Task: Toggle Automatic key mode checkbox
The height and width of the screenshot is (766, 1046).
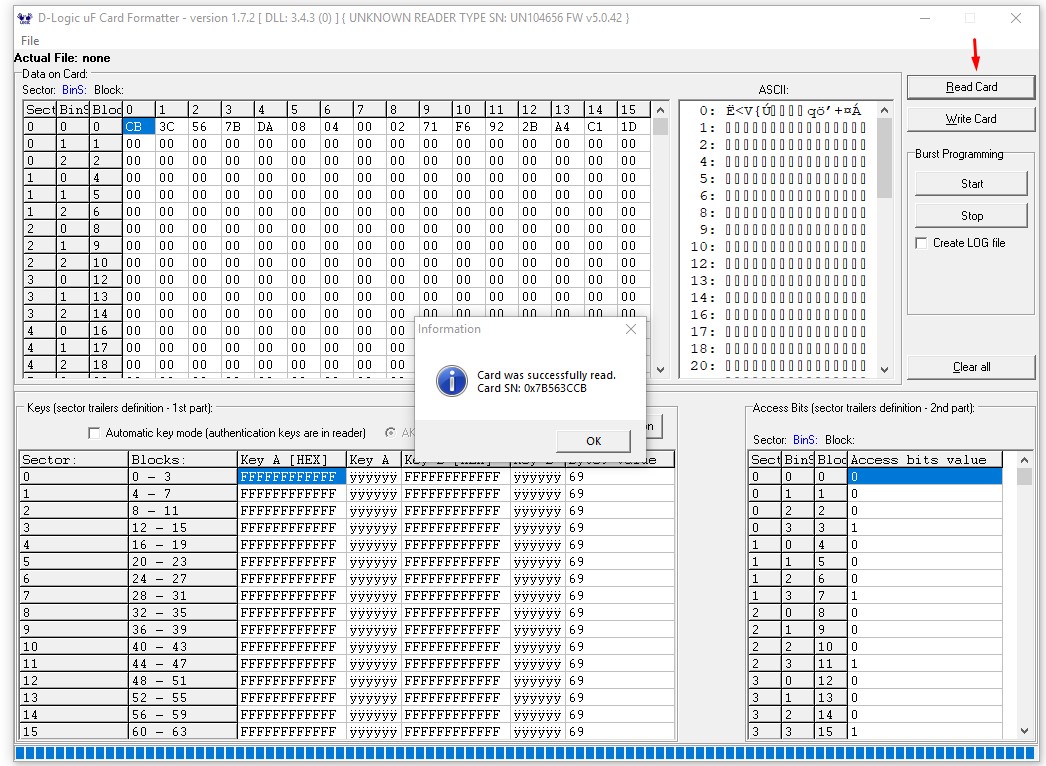Action: tap(94, 433)
